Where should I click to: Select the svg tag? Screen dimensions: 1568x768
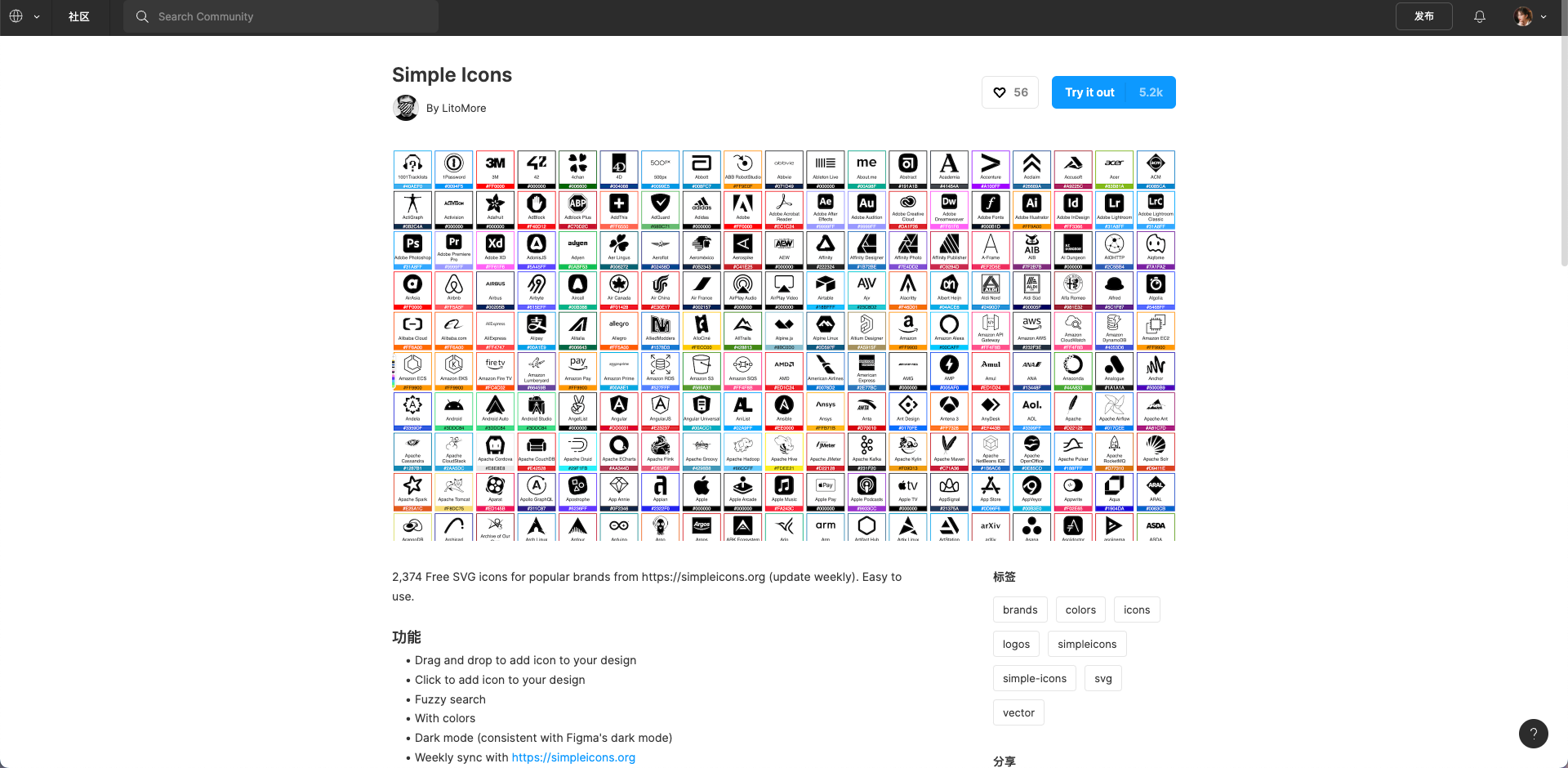click(1103, 678)
